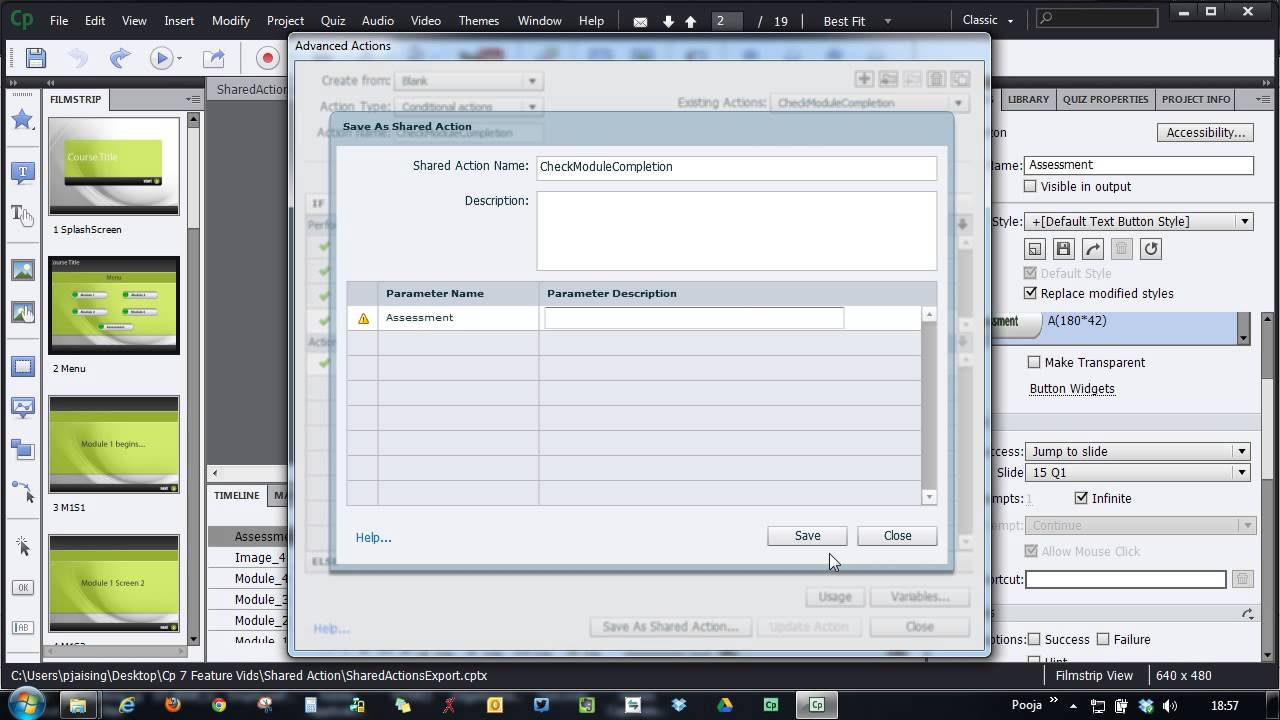Click the Description text area
1280x720 pixels.
coord(736,230)
